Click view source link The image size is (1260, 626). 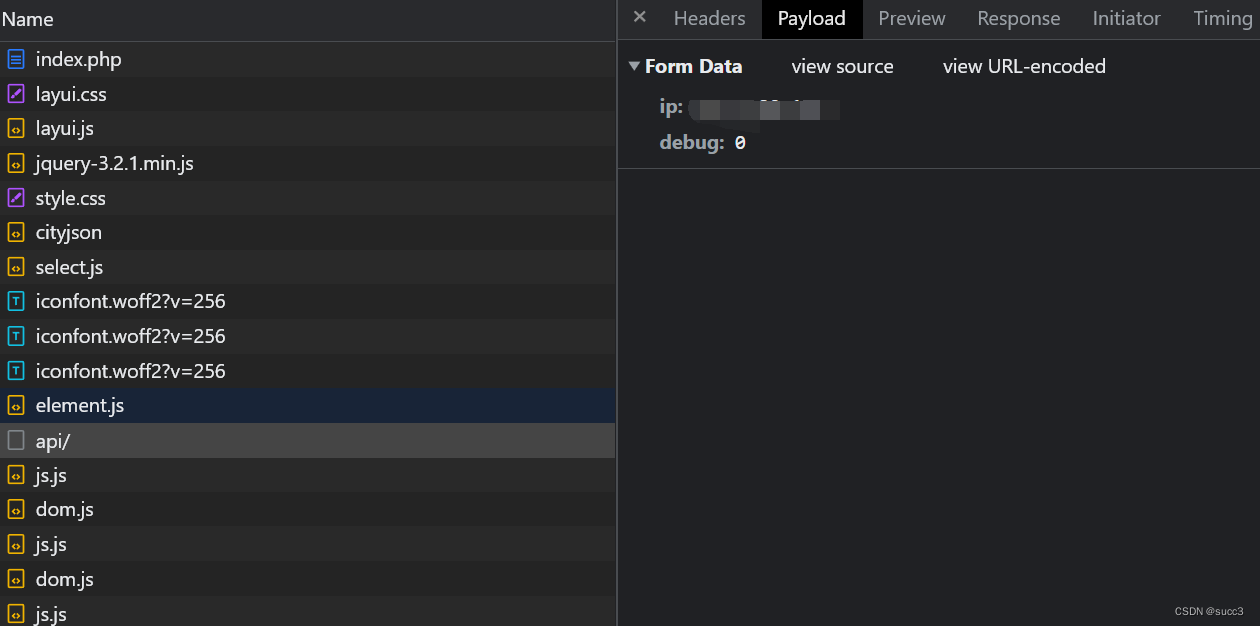[x=842, y=67]
